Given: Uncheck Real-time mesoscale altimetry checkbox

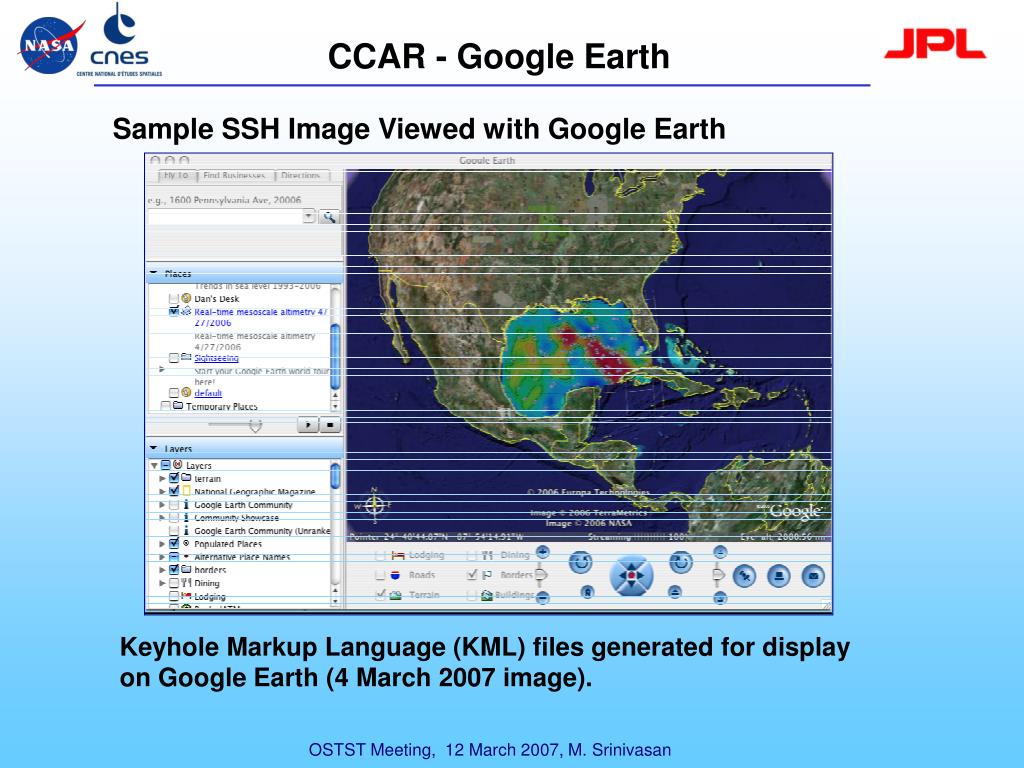Looking at the screenshot, I should [174, 312].
